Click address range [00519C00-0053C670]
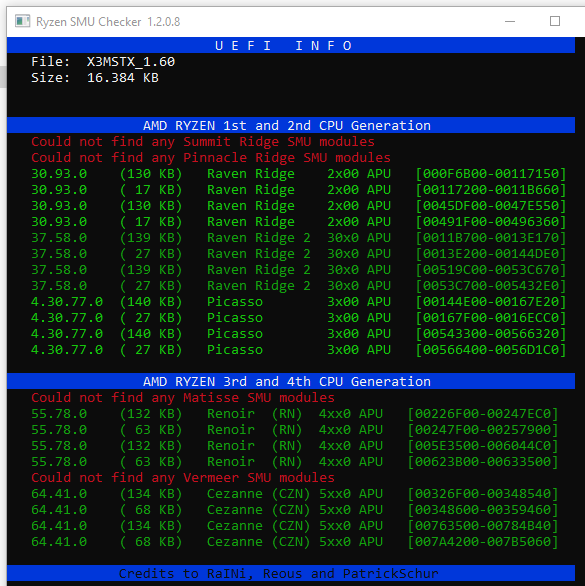The width and height of the screenshot is (585, 586). click(x=491, y=270)
